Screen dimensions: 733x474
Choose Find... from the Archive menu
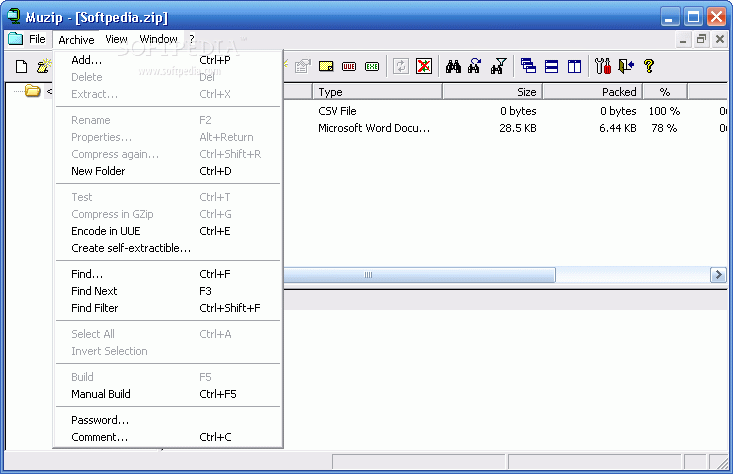tap(168, 274)
